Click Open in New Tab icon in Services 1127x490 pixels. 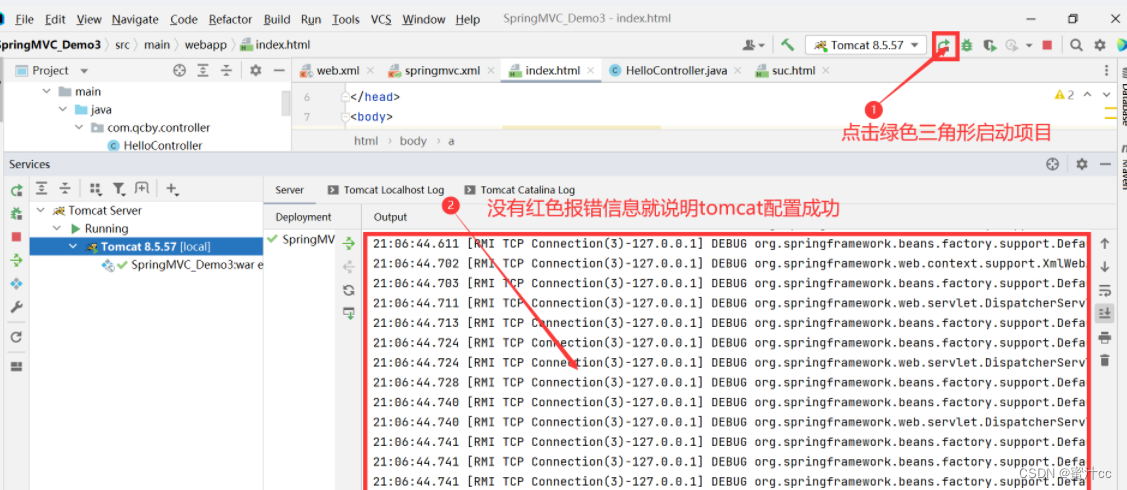pyautogui.click(x=142, y=188)
